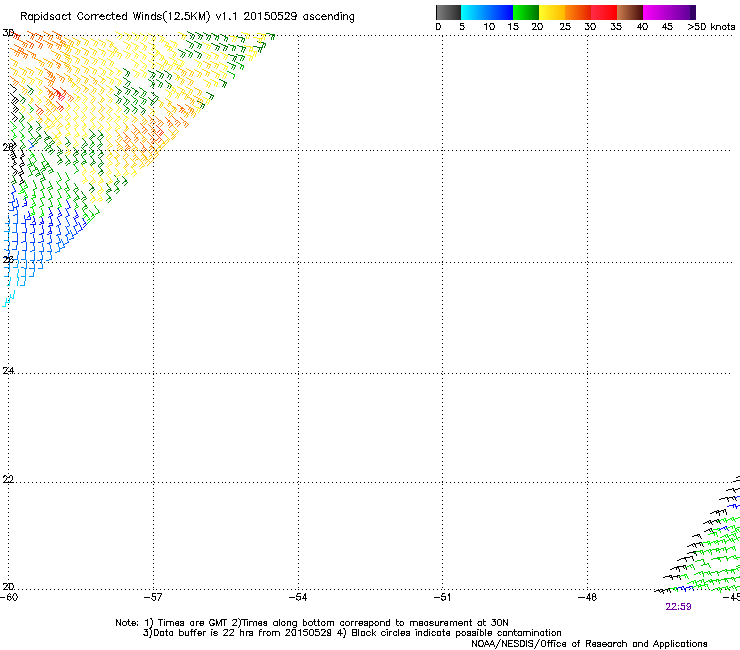Click the brown 35-40 knots legend band
Screen dimensions: 740x650
[x=630, y=12]
